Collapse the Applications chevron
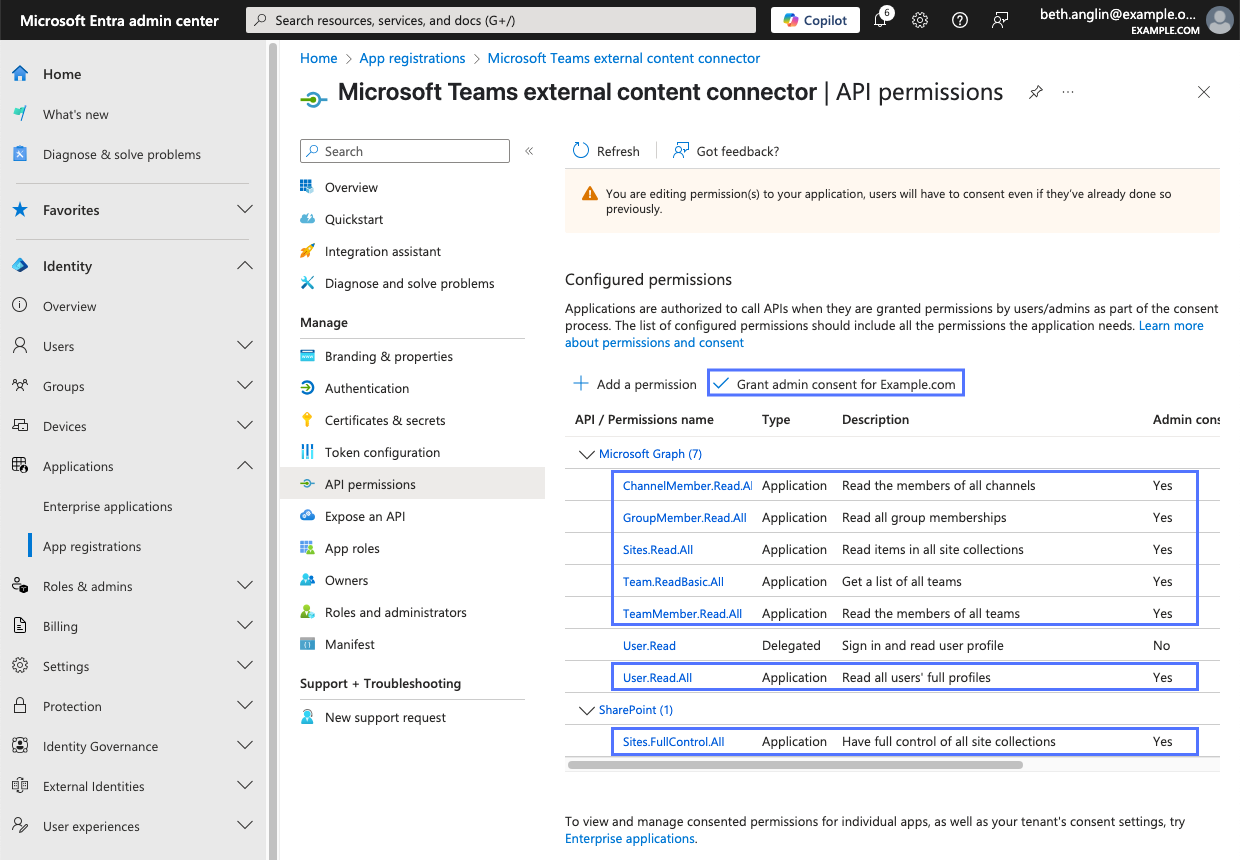The width and height of the screenshot is (1240, 860). tap(245, 466)
